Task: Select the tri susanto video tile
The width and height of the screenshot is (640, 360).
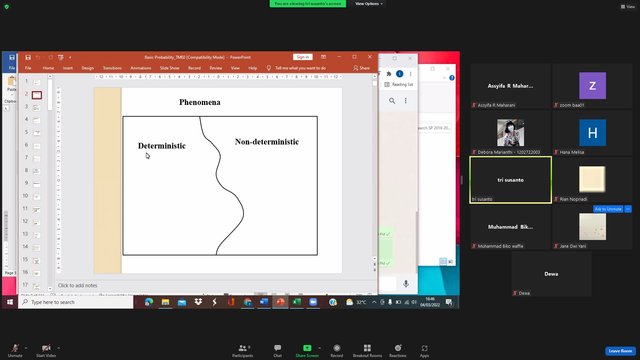Action: [x=511, y=180]
